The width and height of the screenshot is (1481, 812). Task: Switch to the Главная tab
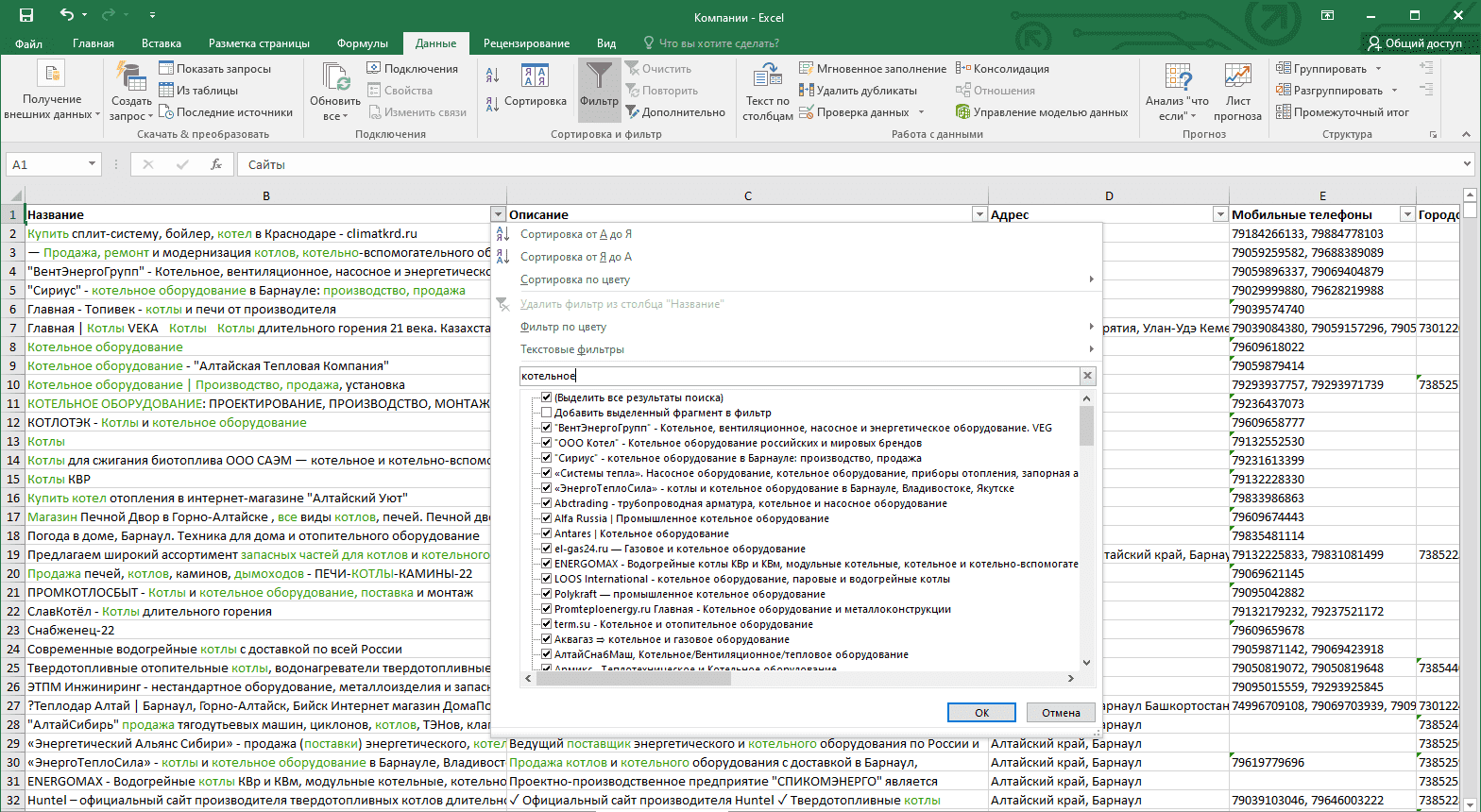94,43
